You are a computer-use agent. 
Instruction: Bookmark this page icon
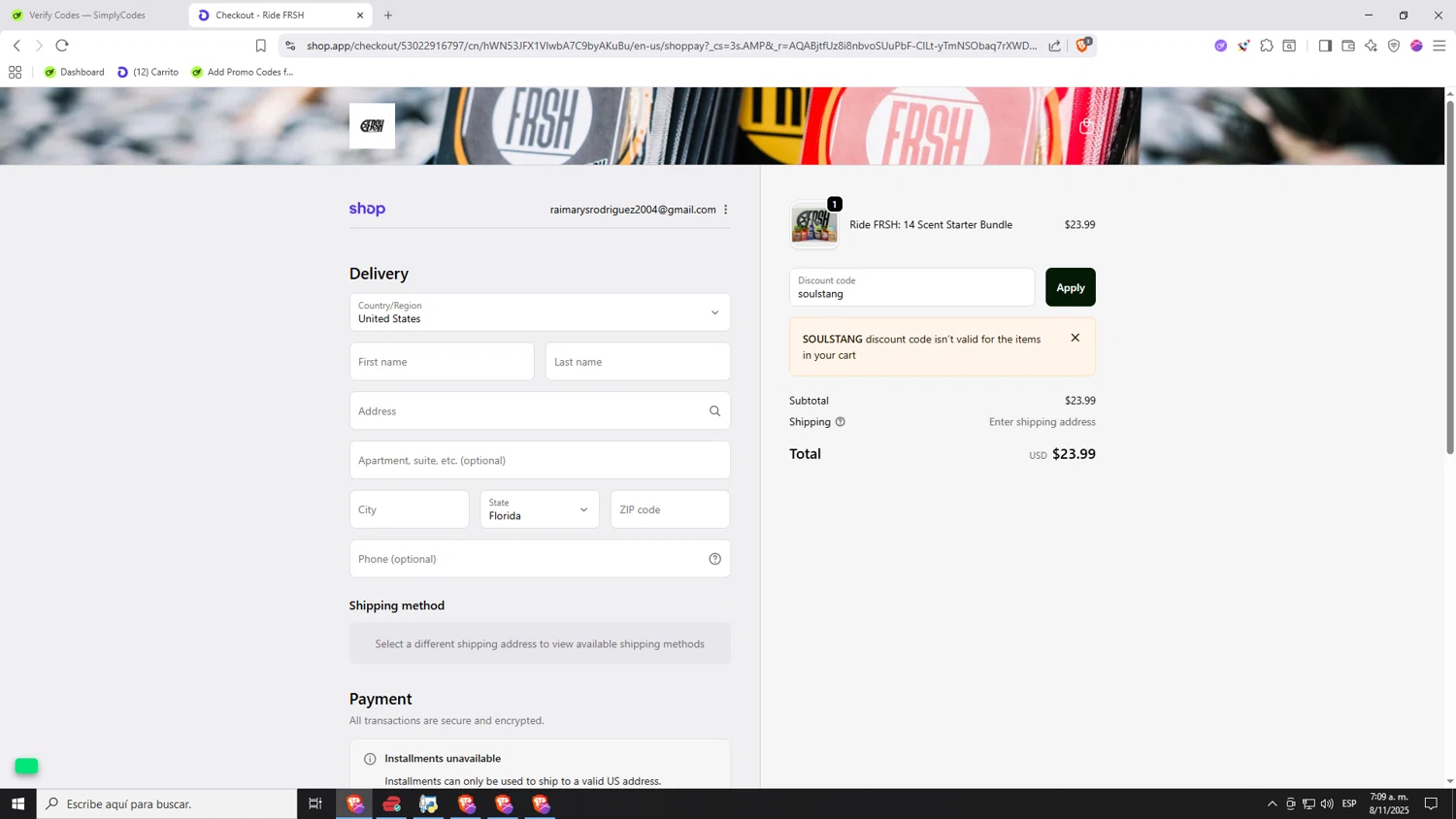click(x=260, y=46)
